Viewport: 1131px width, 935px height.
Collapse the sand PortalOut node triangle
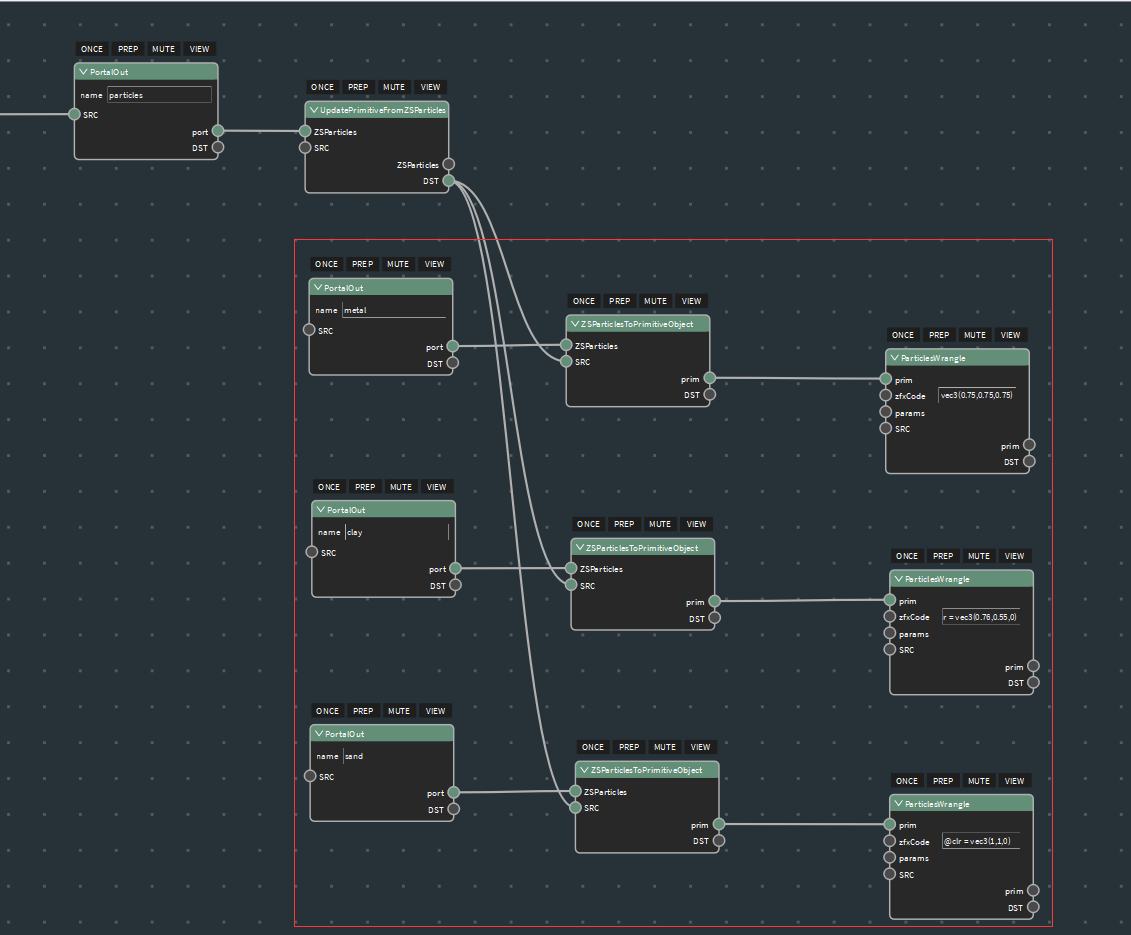point(319,733)
